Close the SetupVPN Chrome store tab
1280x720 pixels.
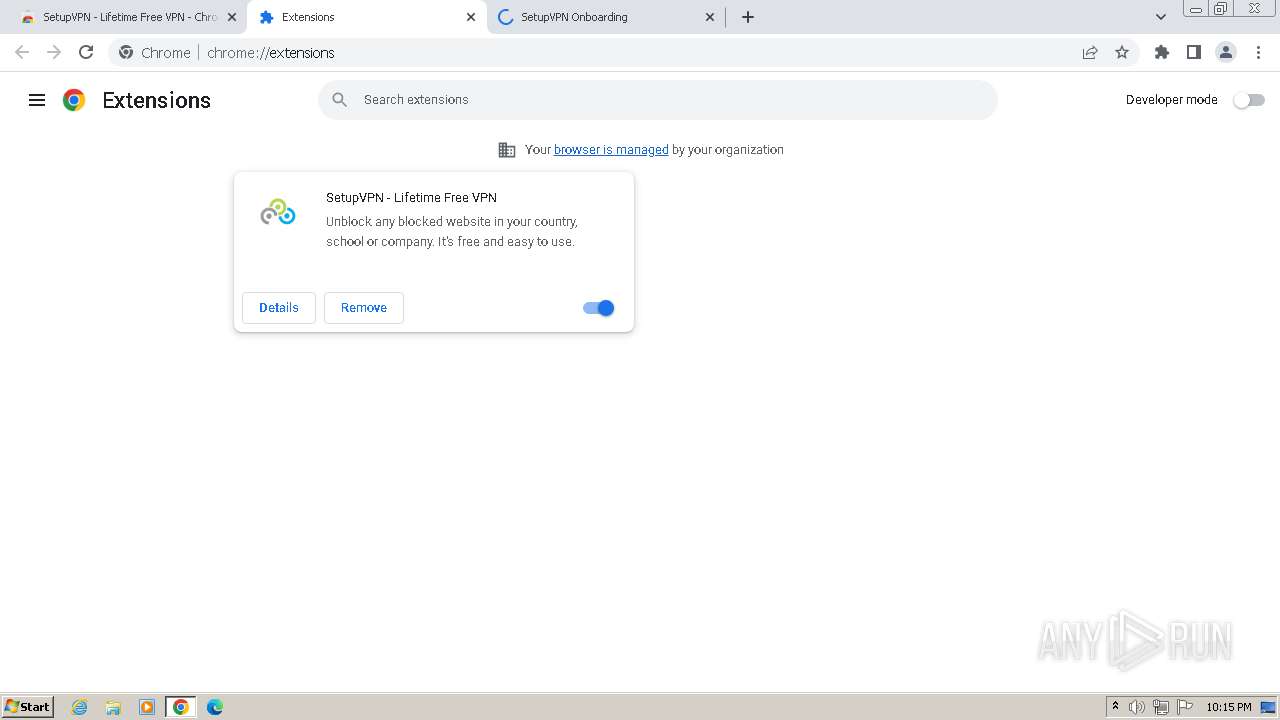click(232, 17)
